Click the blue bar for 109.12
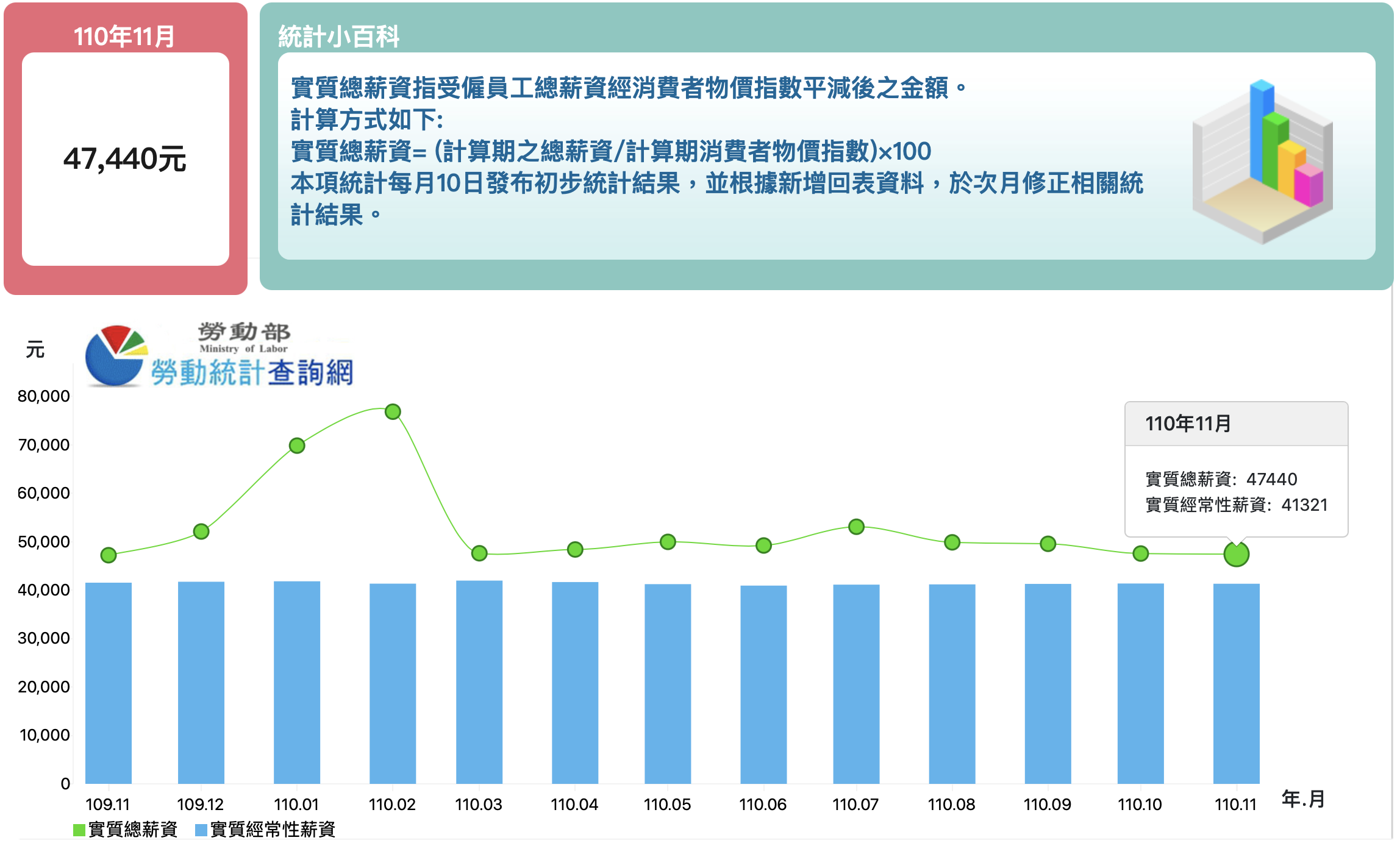Viewport: 1400px width, 857px height. [201, 683]
